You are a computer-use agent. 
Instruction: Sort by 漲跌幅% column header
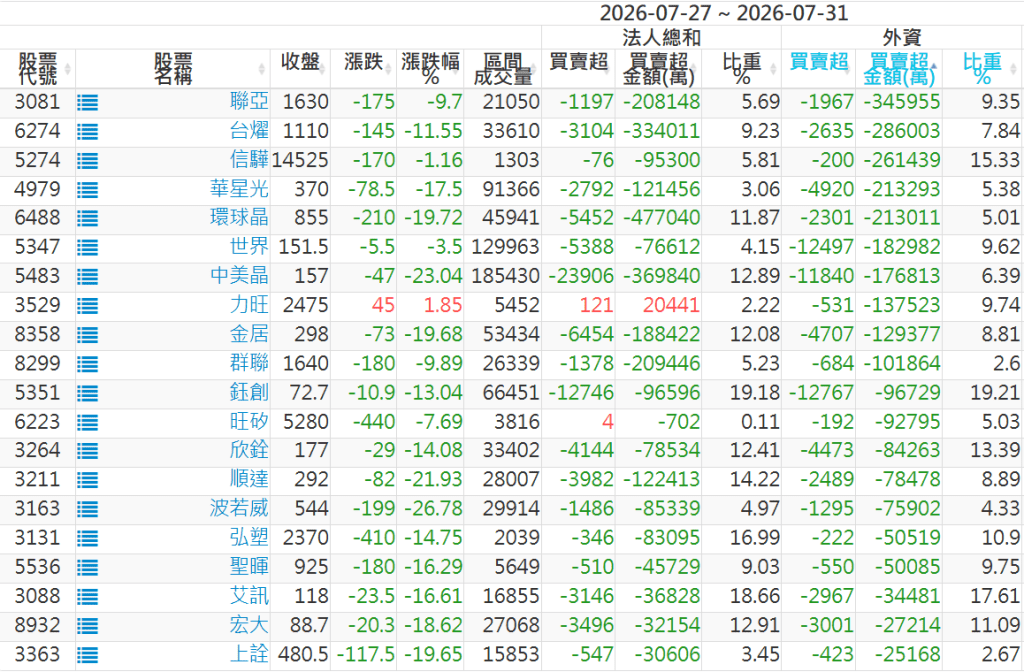click(x=430, y=69)
